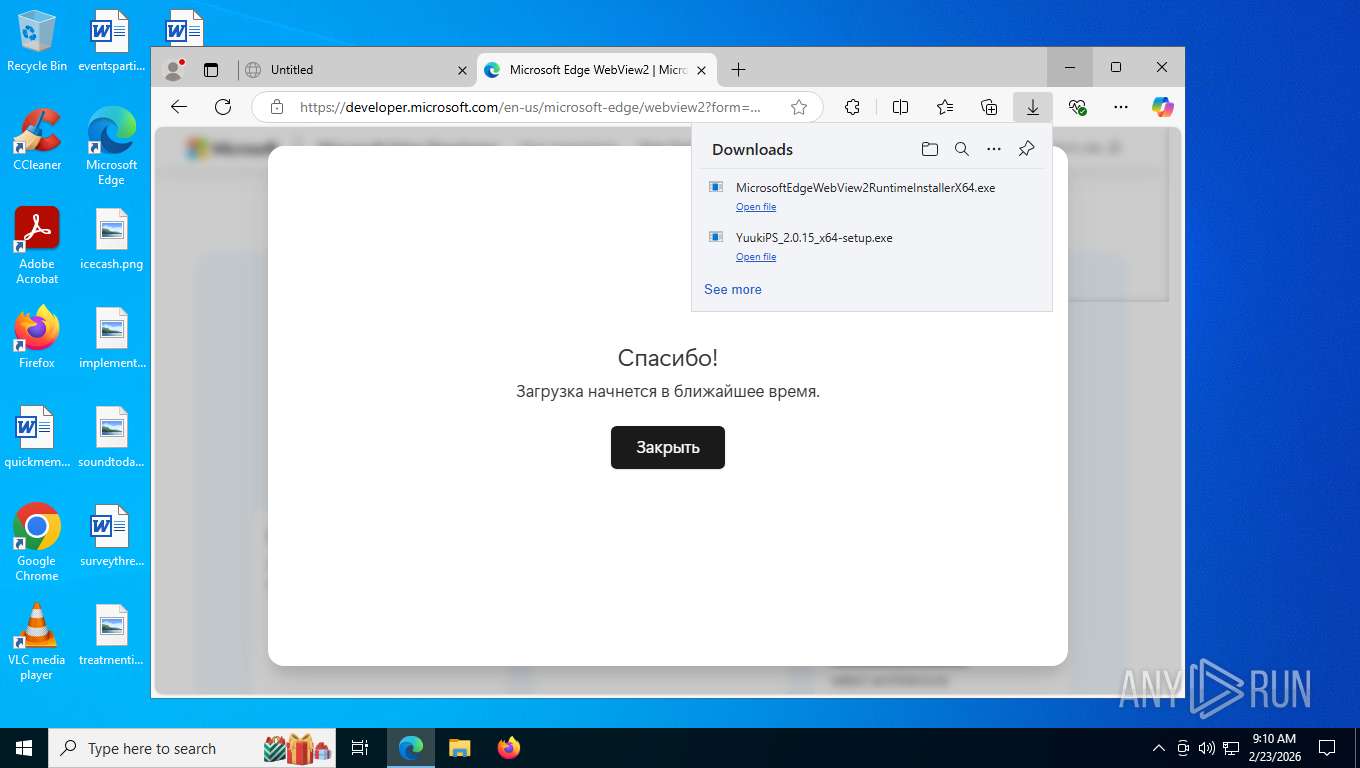The height and width of the screenshot is (768, 1360).
Task: Toggle split screen view
Action: click(x=900, y=107)
